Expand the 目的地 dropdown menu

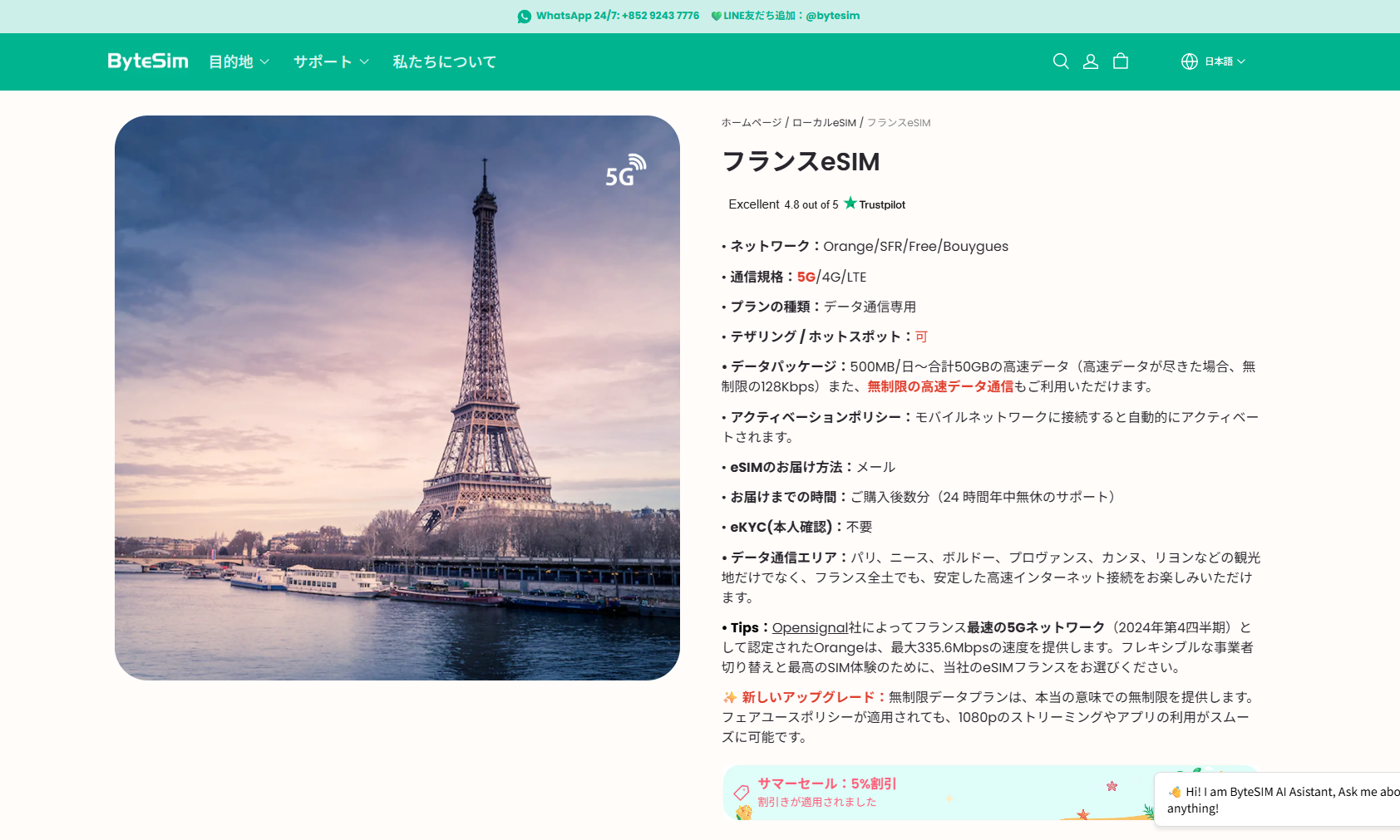[239, 61]
